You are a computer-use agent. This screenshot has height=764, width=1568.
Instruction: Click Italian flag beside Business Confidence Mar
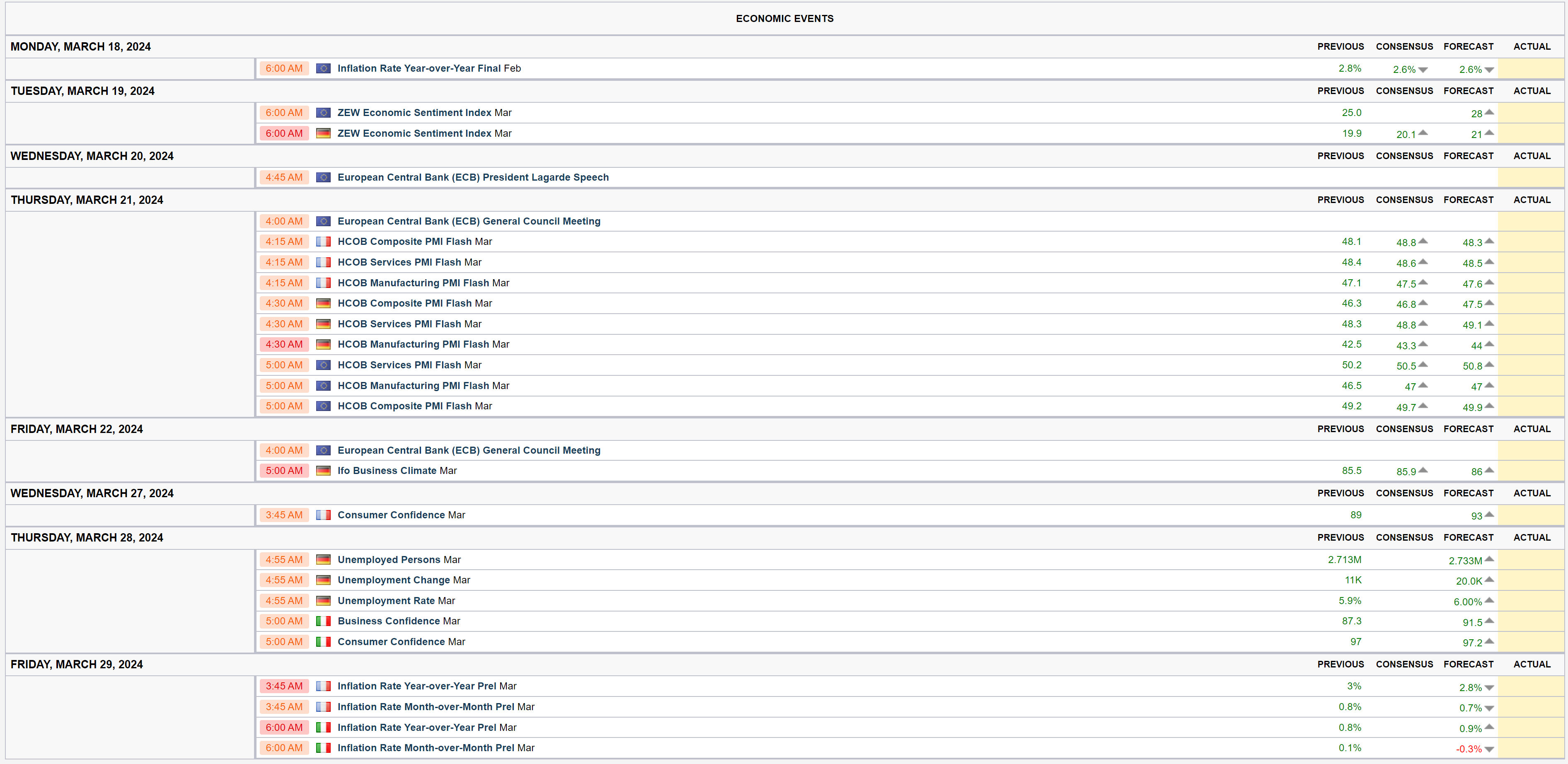click(x=323, y=621)
